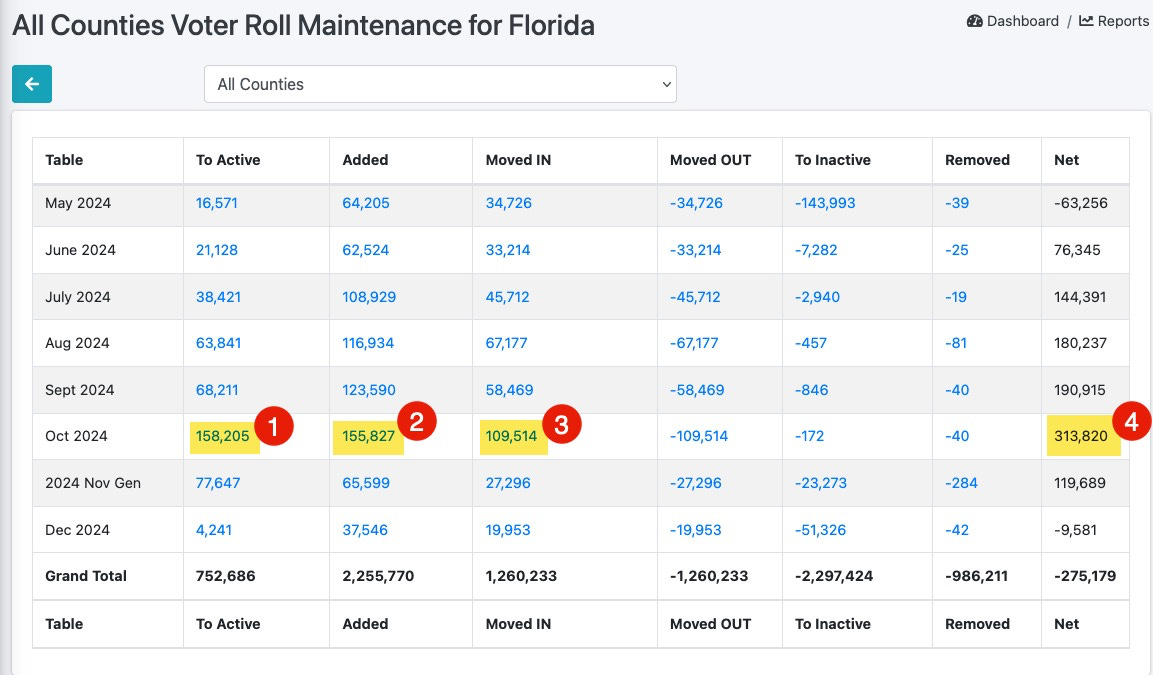This screenshot has width=1153, height=675.
Task: Click the top Moved IN column header
Action: click(x=518, y=160)
